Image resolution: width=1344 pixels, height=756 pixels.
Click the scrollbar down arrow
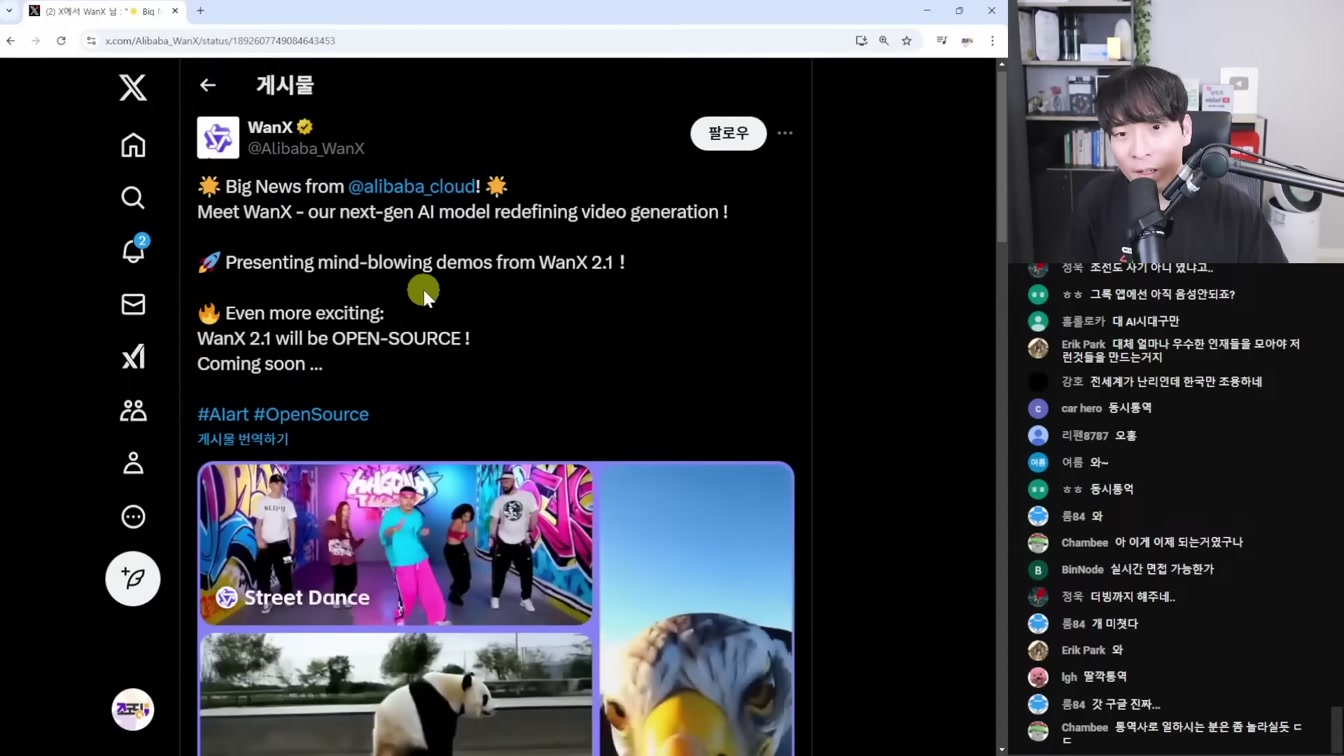pos(1002,749)
